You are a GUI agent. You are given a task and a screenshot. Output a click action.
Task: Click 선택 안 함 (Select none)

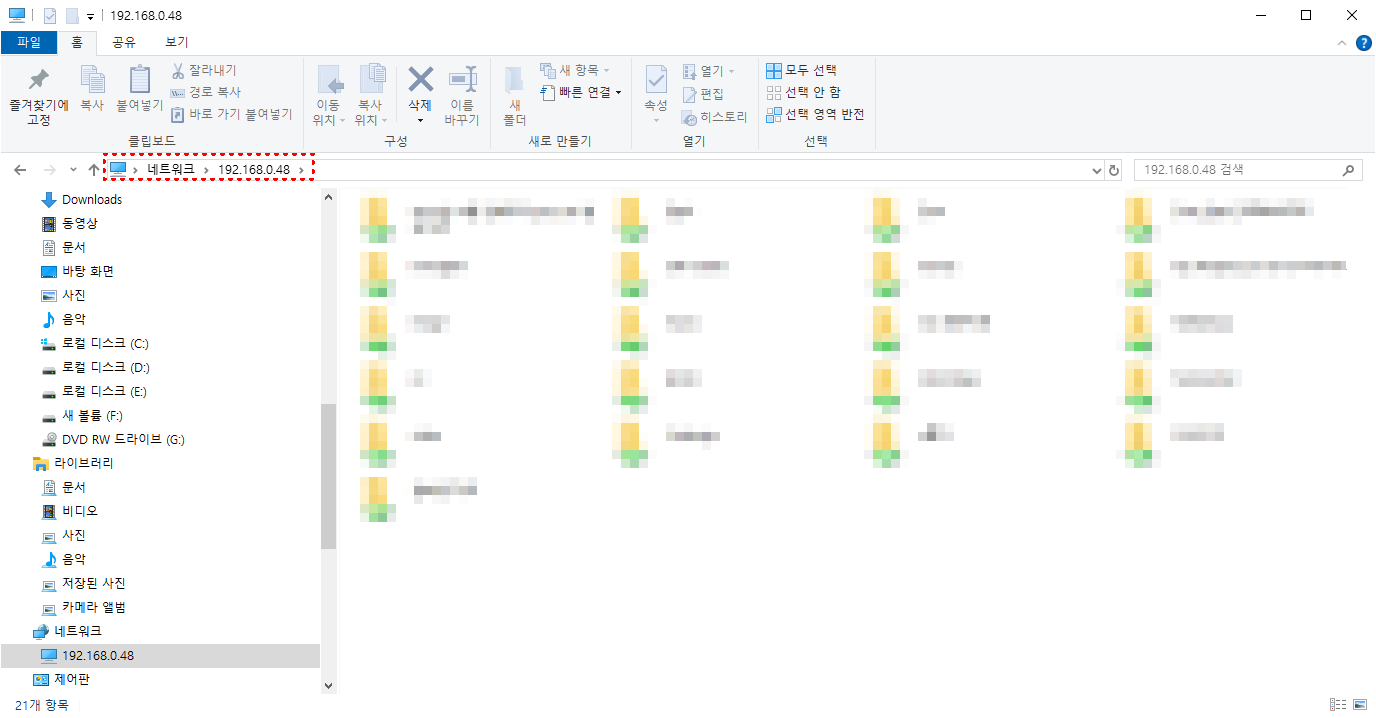pos(803,92)
